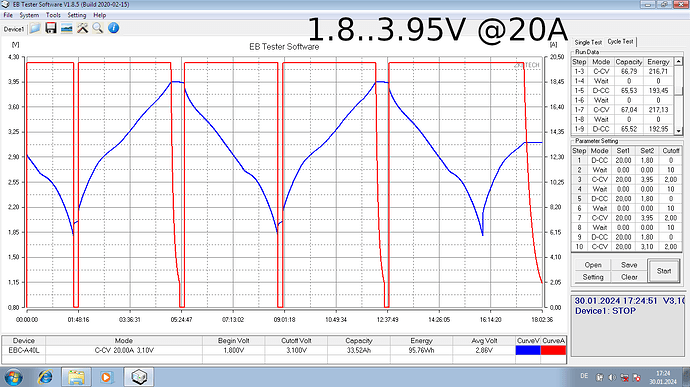Click the Clear button
This screenshot has width=690, height=387.
point(629,277)
